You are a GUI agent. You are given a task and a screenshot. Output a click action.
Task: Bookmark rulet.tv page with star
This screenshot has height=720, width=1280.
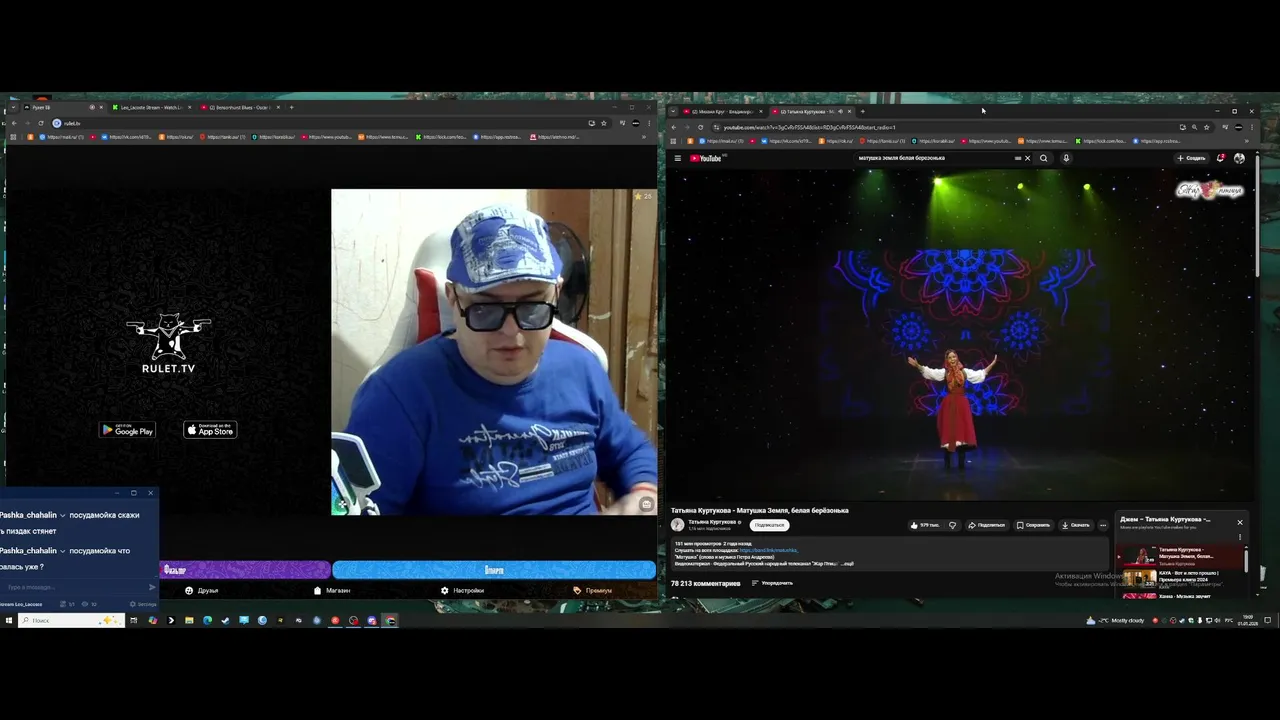604,123
